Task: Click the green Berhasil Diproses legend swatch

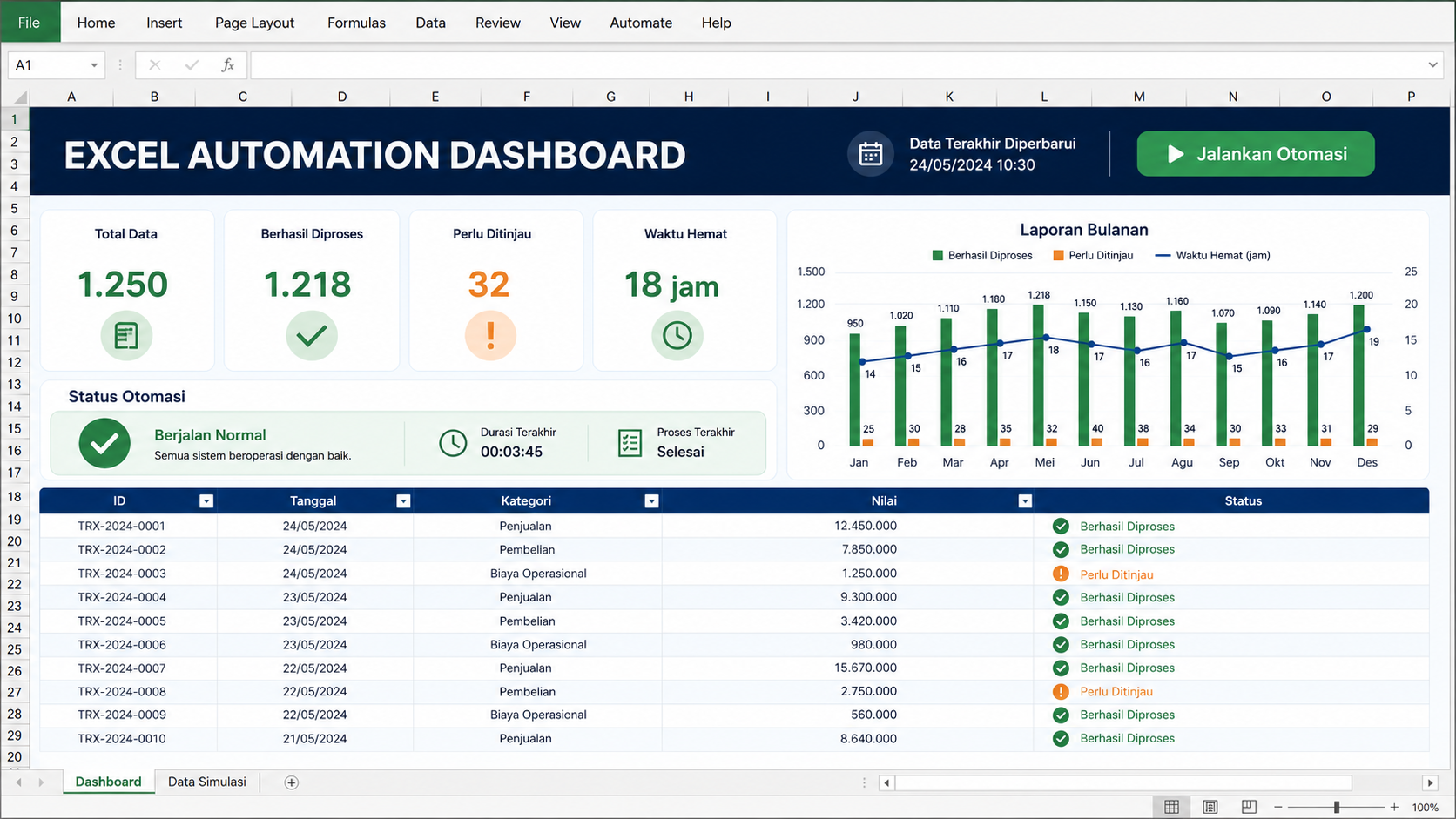Action: 938,256
